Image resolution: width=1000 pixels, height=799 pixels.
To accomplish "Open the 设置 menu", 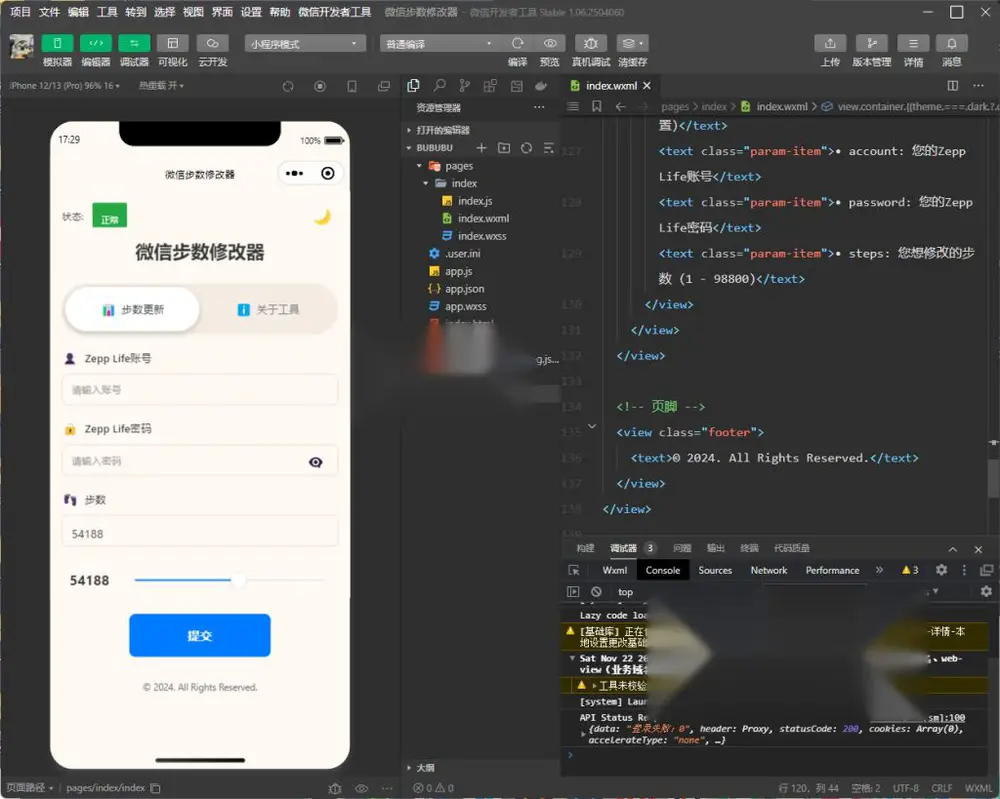I will pos(251,11).
